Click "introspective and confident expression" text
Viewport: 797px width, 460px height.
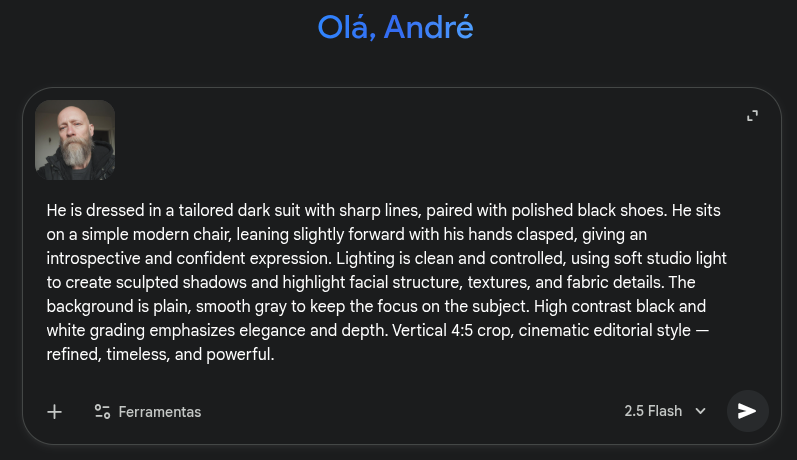tap(181, 259)
